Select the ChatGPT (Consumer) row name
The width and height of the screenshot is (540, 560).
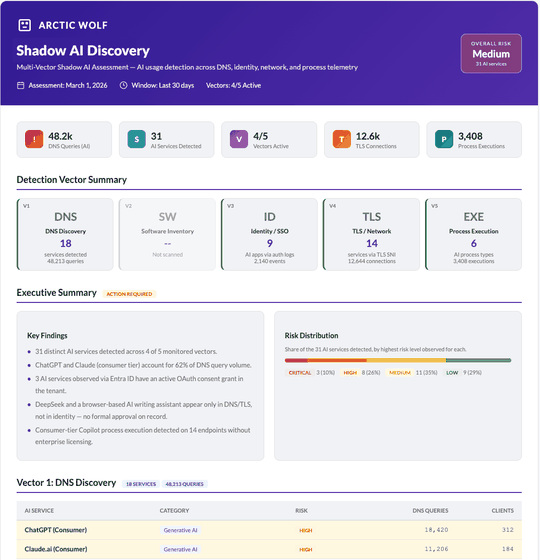pos(56,530)
